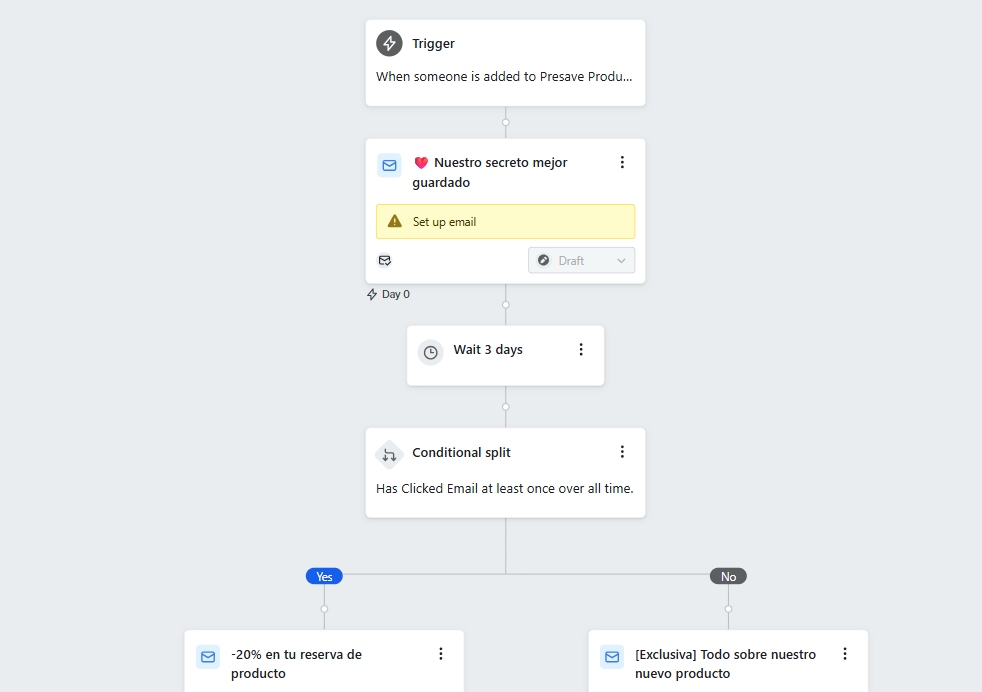Click the email icon on Exclusiva product card
This screenshot has width=982, height=692.
point(611,657)
